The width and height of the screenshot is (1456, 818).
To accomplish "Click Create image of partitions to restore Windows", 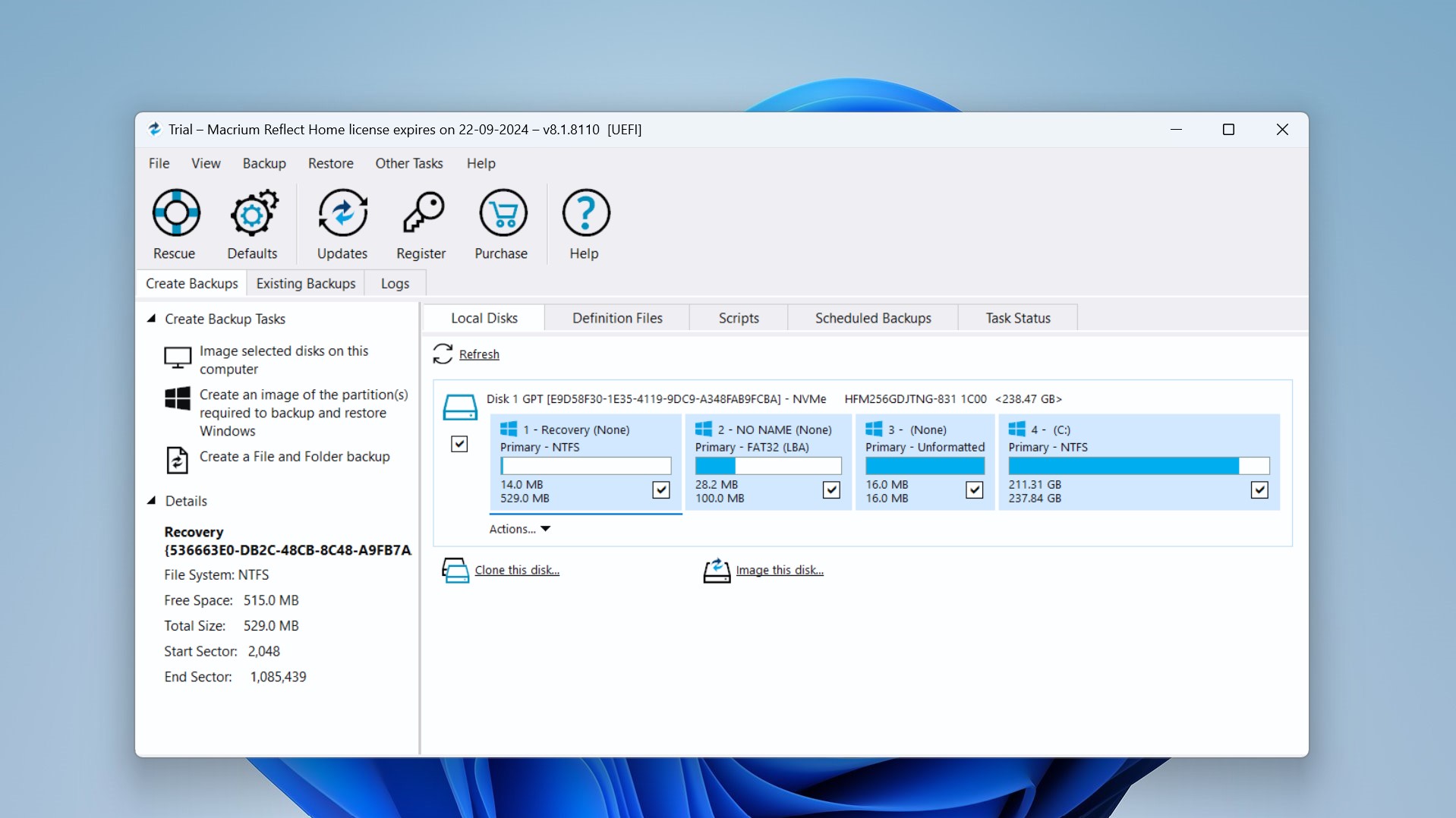I will tap(304, 413).
